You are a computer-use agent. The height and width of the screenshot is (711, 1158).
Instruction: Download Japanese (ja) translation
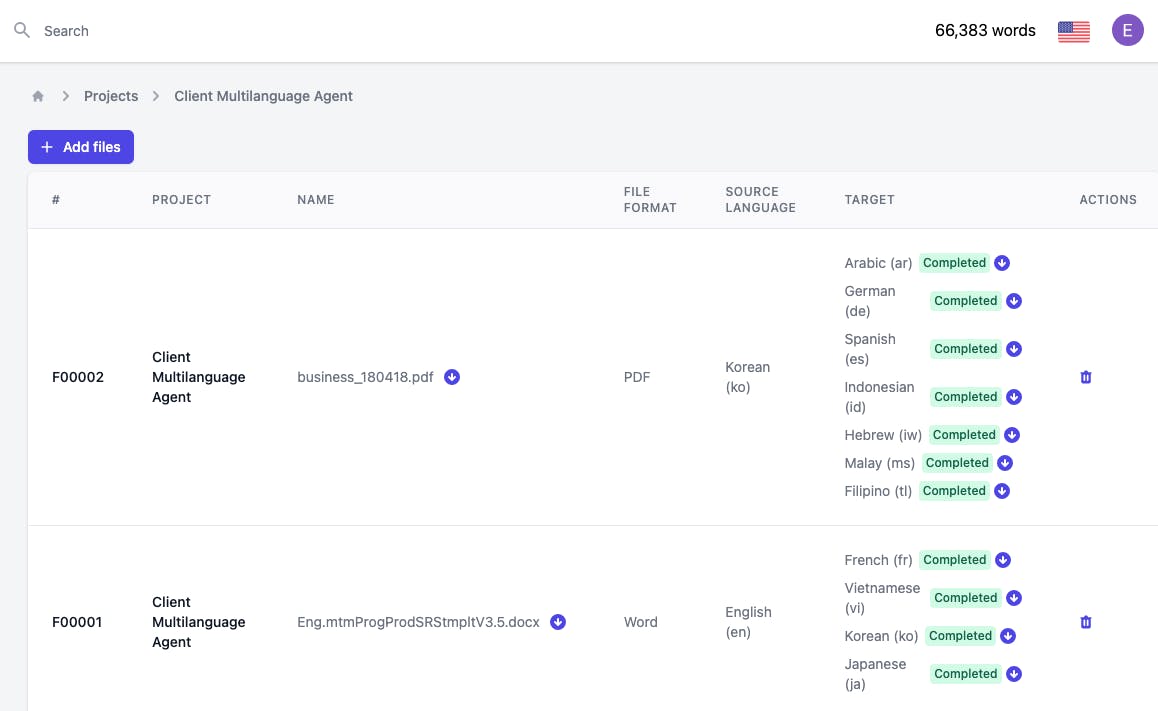pos(1013,674)
